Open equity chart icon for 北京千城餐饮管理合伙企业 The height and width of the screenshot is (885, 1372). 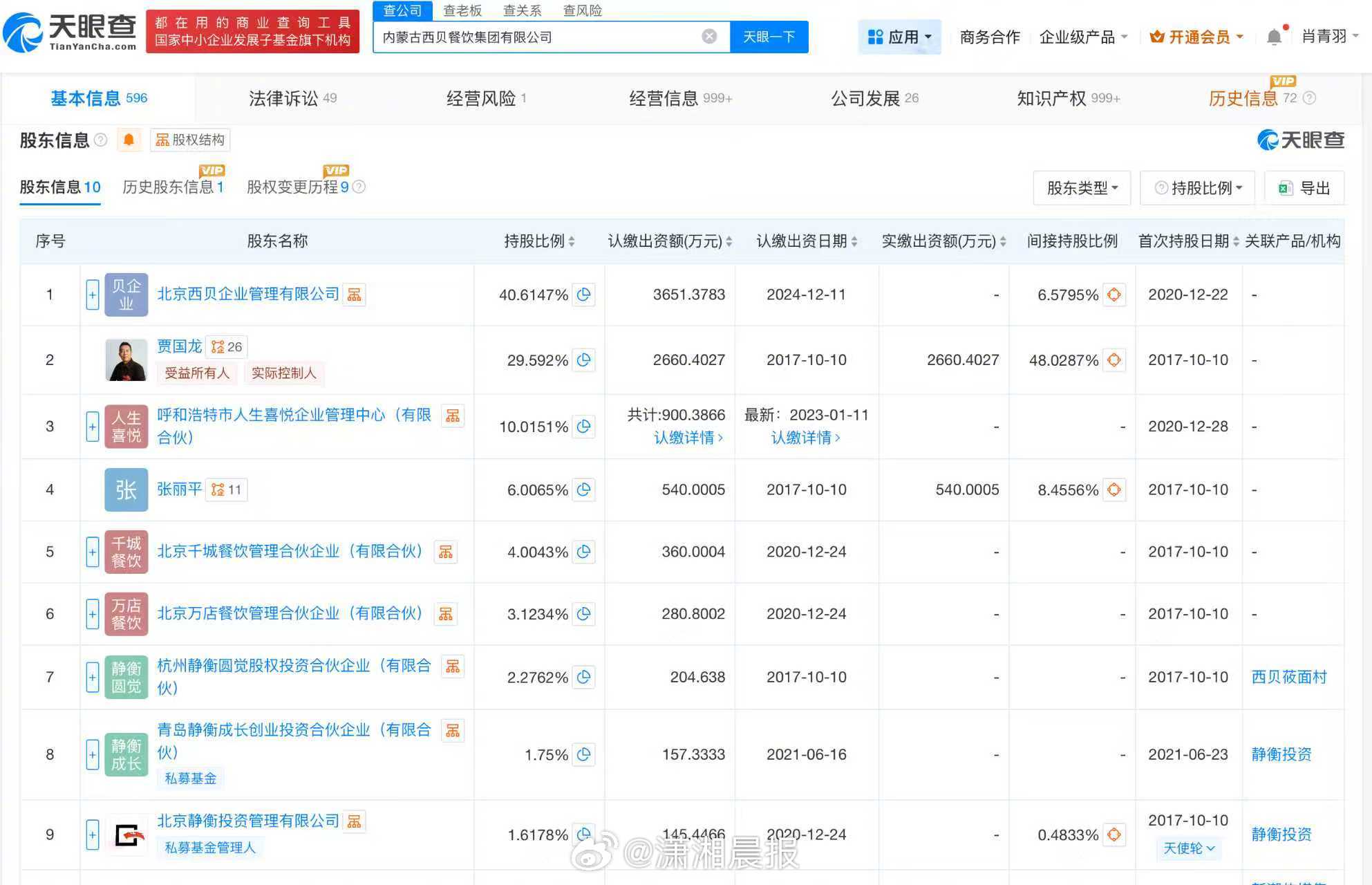click(x=446, y=552)
